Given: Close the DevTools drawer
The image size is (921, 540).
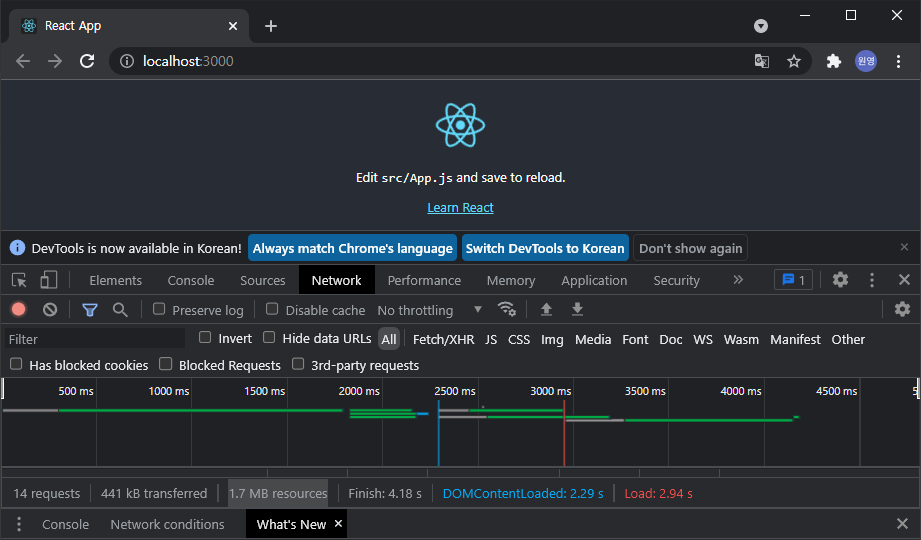Looking at the screenshot, I should (x=903, y=524).
